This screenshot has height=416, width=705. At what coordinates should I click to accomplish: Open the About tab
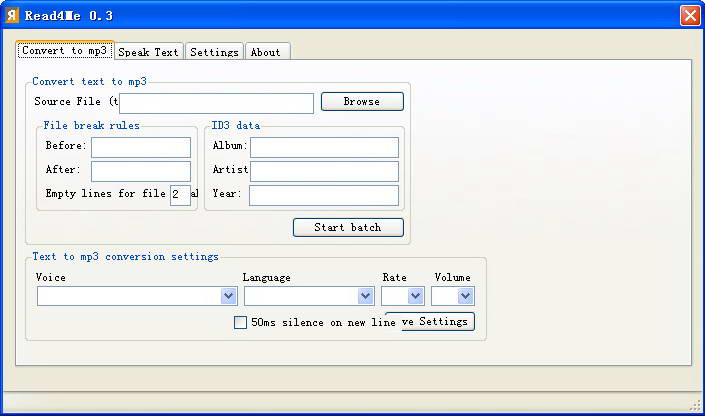pyautogui.click(x=267, y=52)
